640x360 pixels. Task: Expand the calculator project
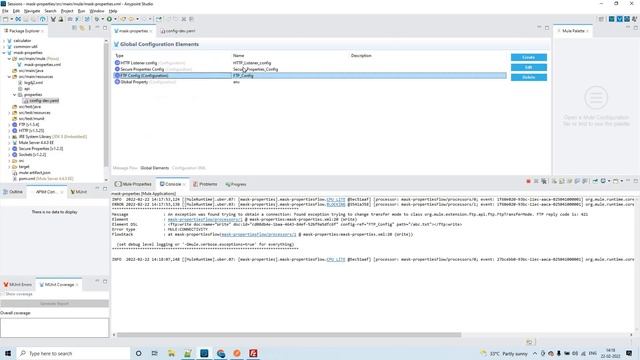pos(4,41)
